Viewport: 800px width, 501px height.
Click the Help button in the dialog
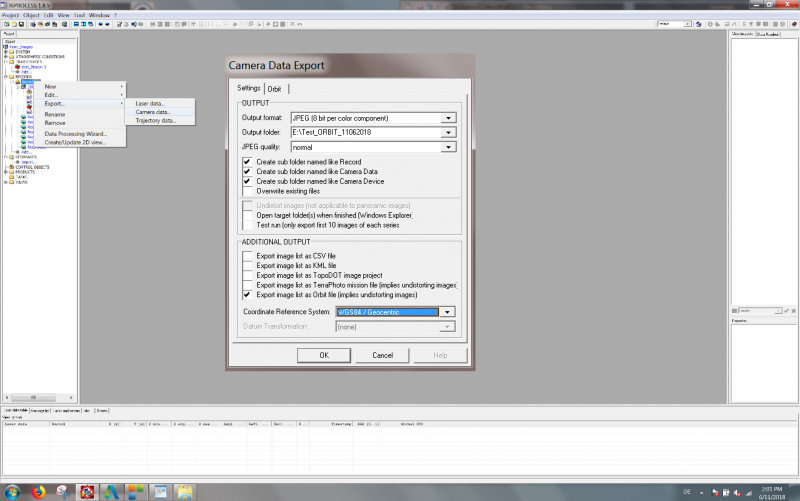[x=440, y=355]
